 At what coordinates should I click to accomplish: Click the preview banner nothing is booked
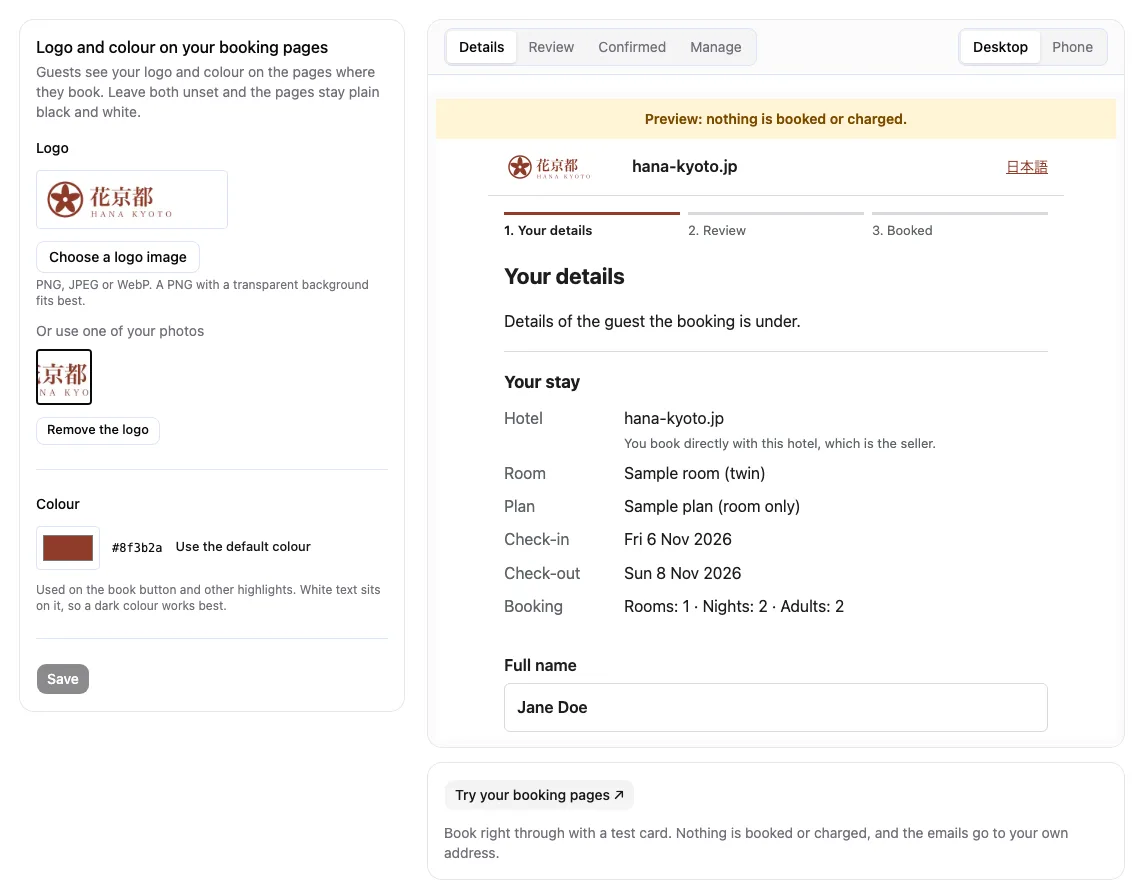(x=776, y=119)
